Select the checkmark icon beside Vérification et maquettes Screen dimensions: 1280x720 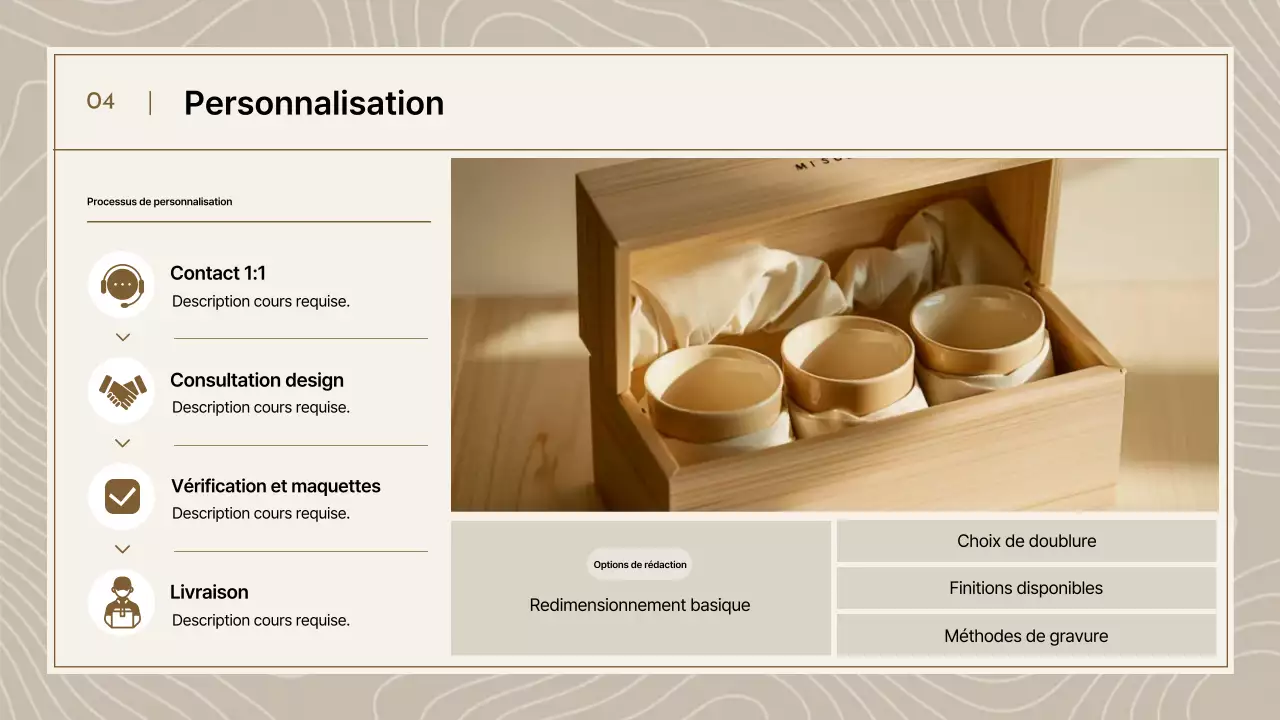[121, 496]
